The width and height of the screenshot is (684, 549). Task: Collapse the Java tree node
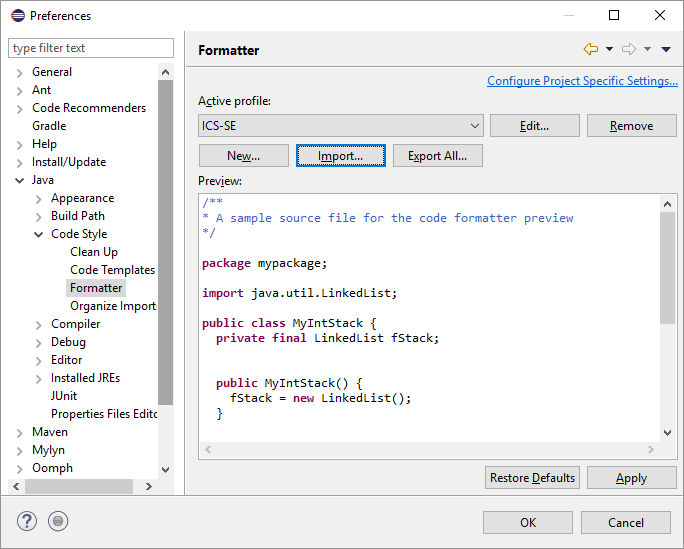pos(20,180)
